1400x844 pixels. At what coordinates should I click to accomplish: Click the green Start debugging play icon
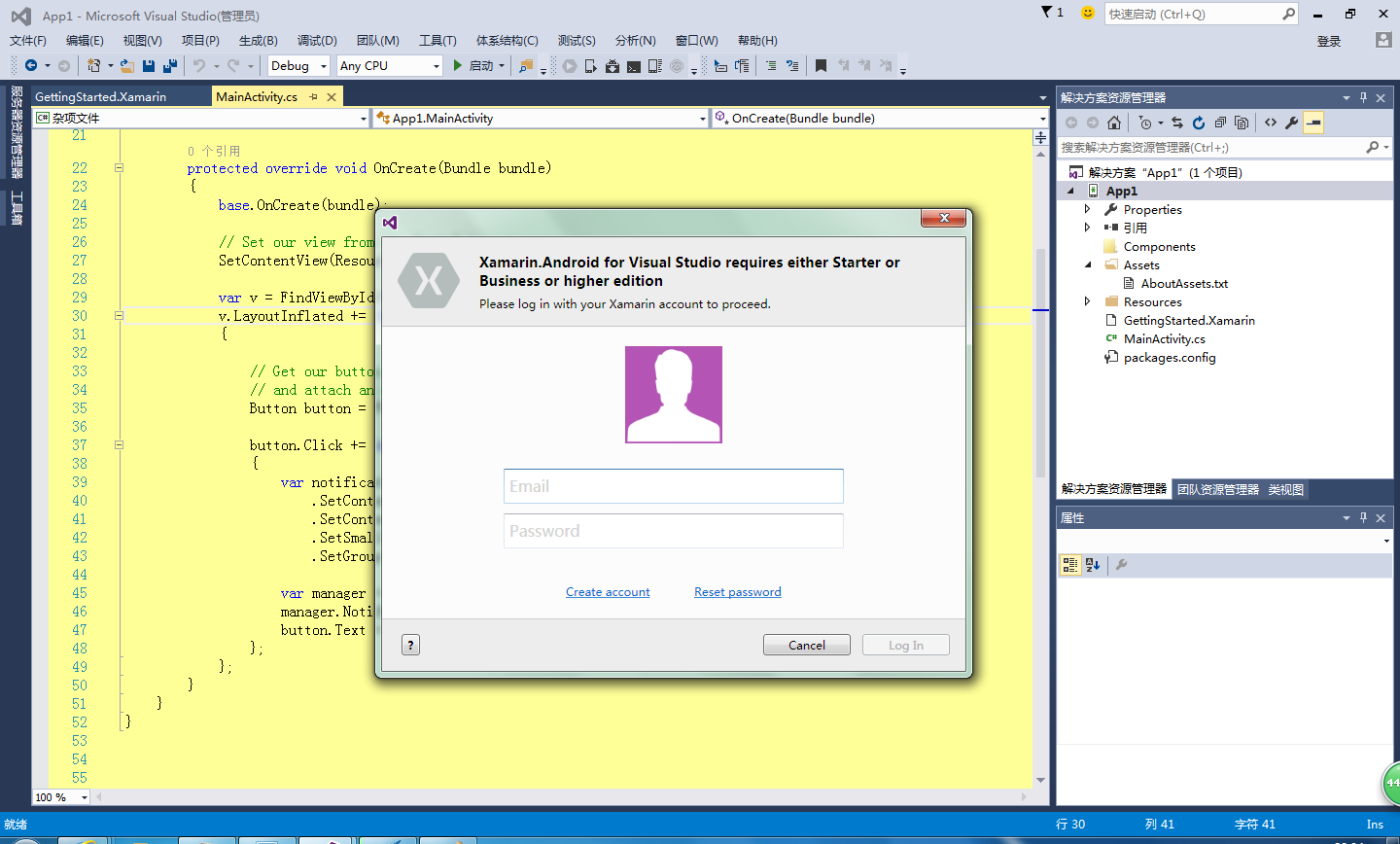point(458,66)
